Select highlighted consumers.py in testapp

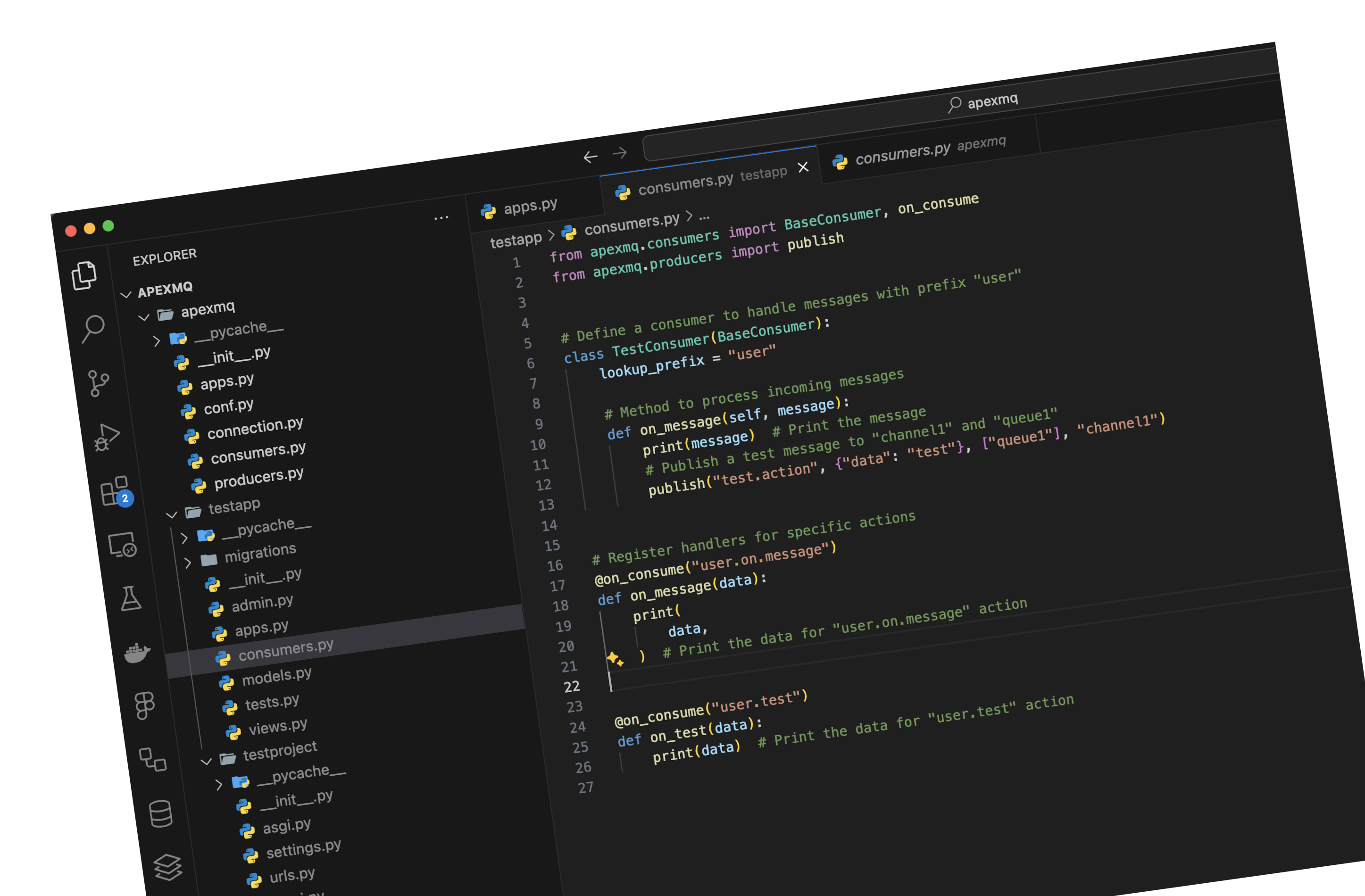[286, 651]
